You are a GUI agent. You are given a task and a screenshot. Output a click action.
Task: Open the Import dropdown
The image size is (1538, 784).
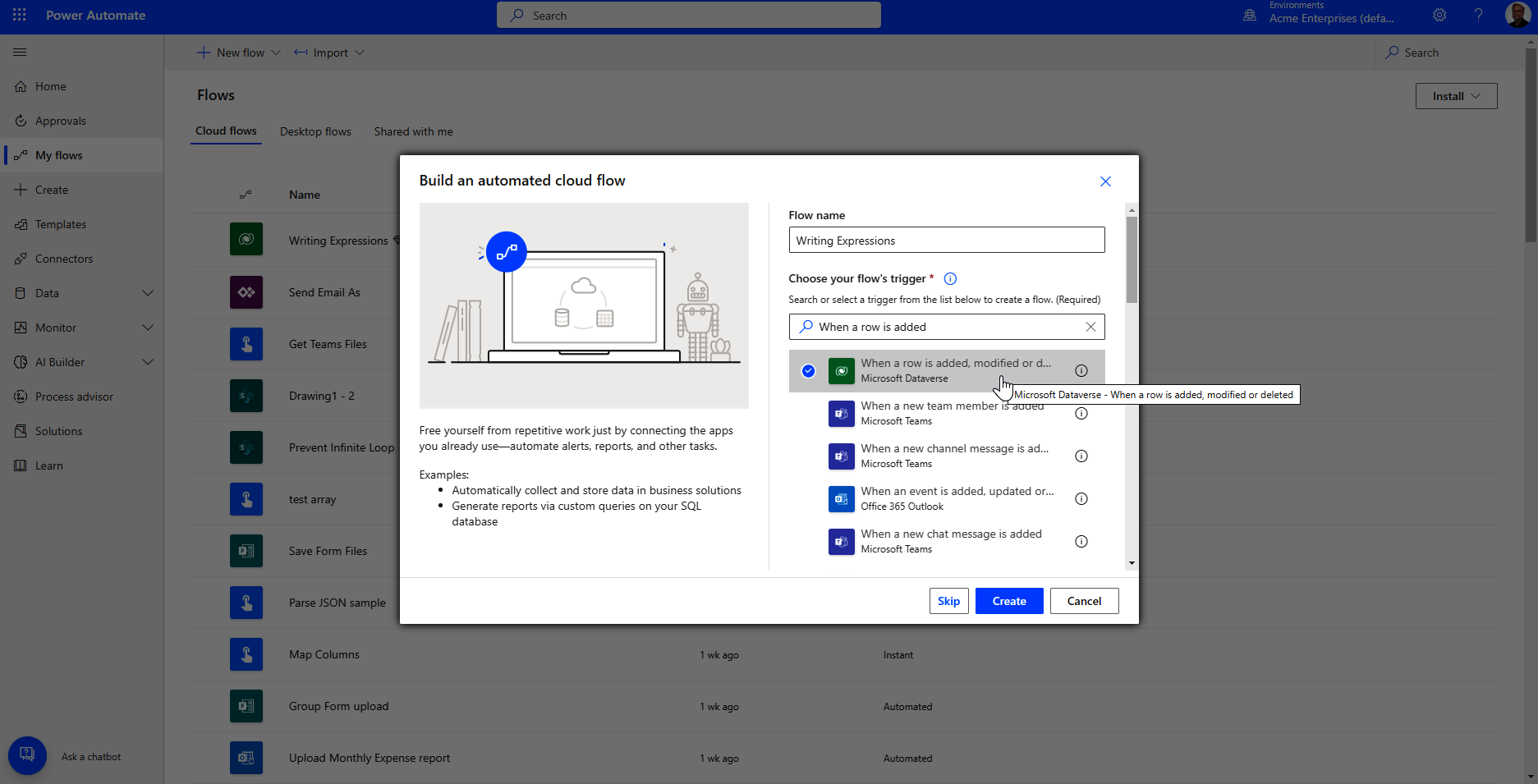point(329,53)
